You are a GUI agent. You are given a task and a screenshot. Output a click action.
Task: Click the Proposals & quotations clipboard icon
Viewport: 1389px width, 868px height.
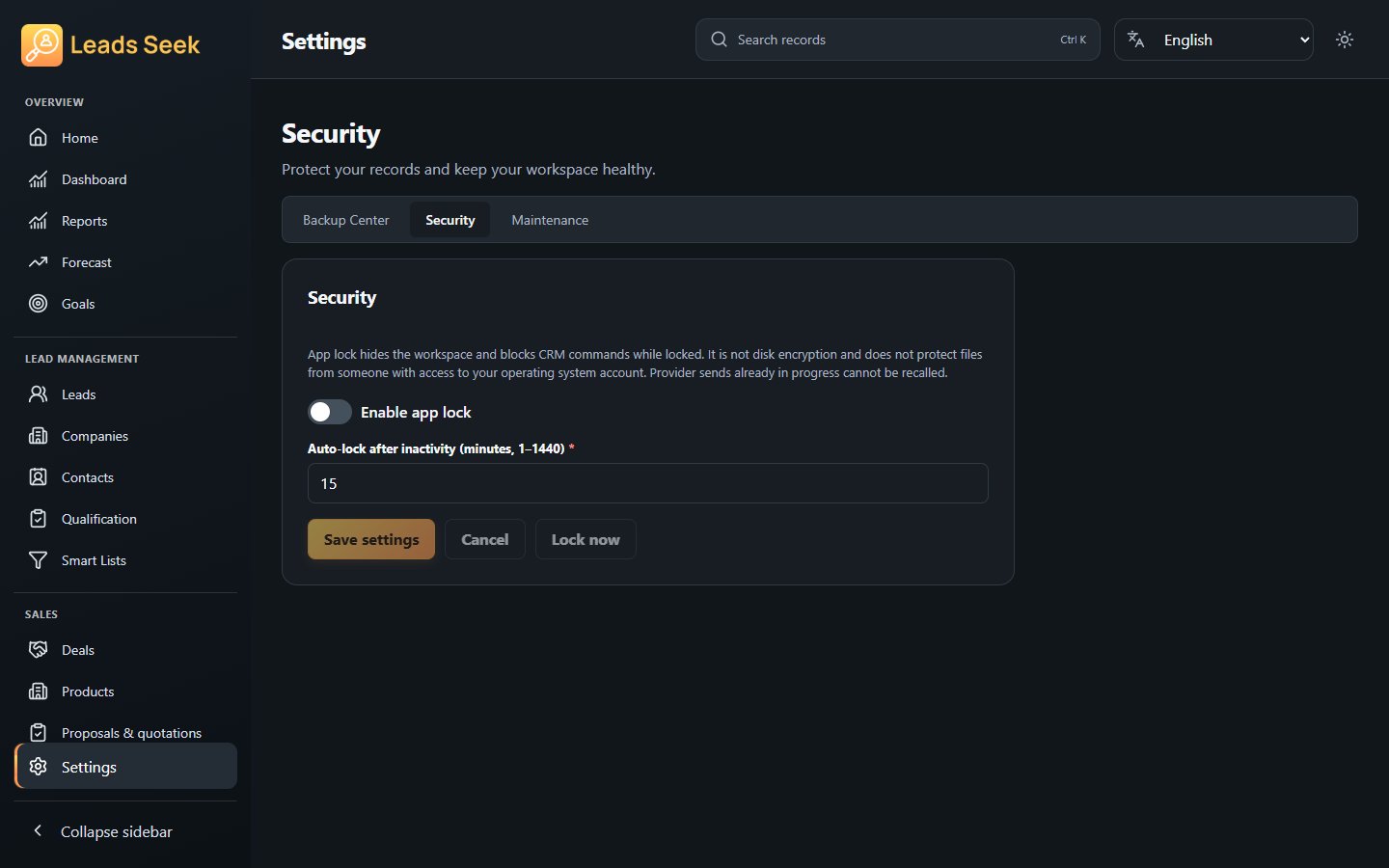[x=38, y=733]
